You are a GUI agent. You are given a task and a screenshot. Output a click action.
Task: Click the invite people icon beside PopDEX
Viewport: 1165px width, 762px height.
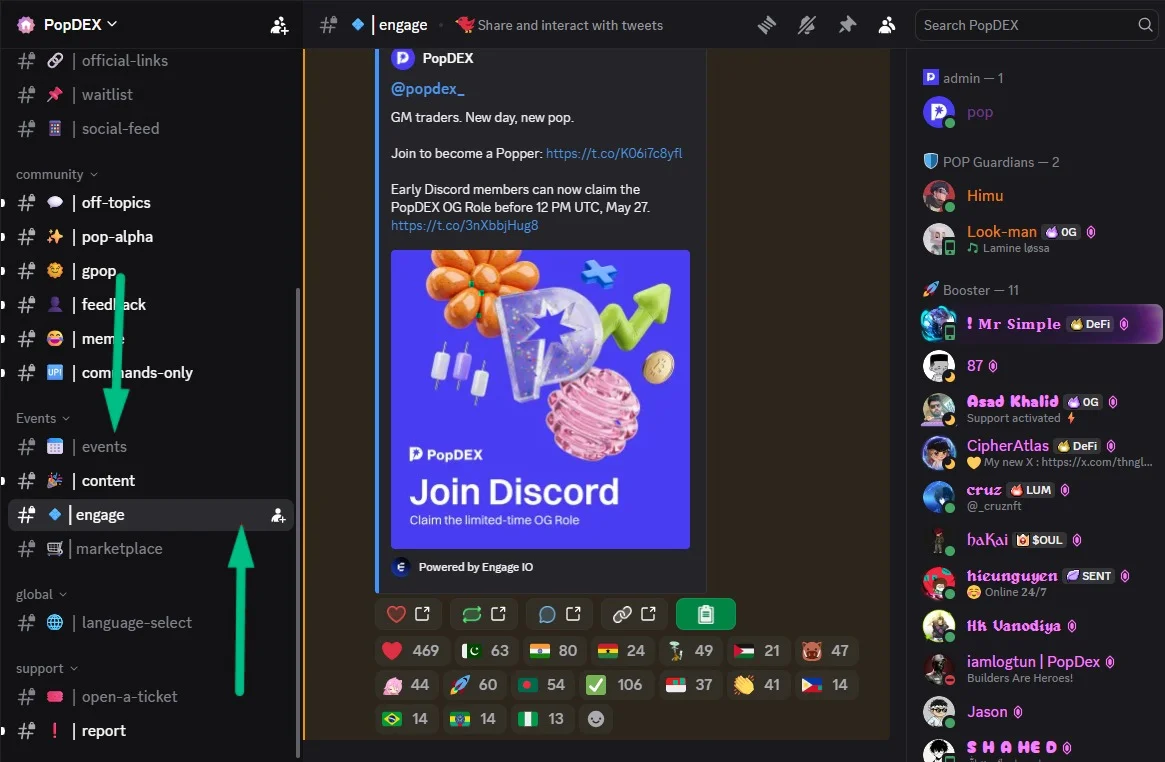[279, 25]
